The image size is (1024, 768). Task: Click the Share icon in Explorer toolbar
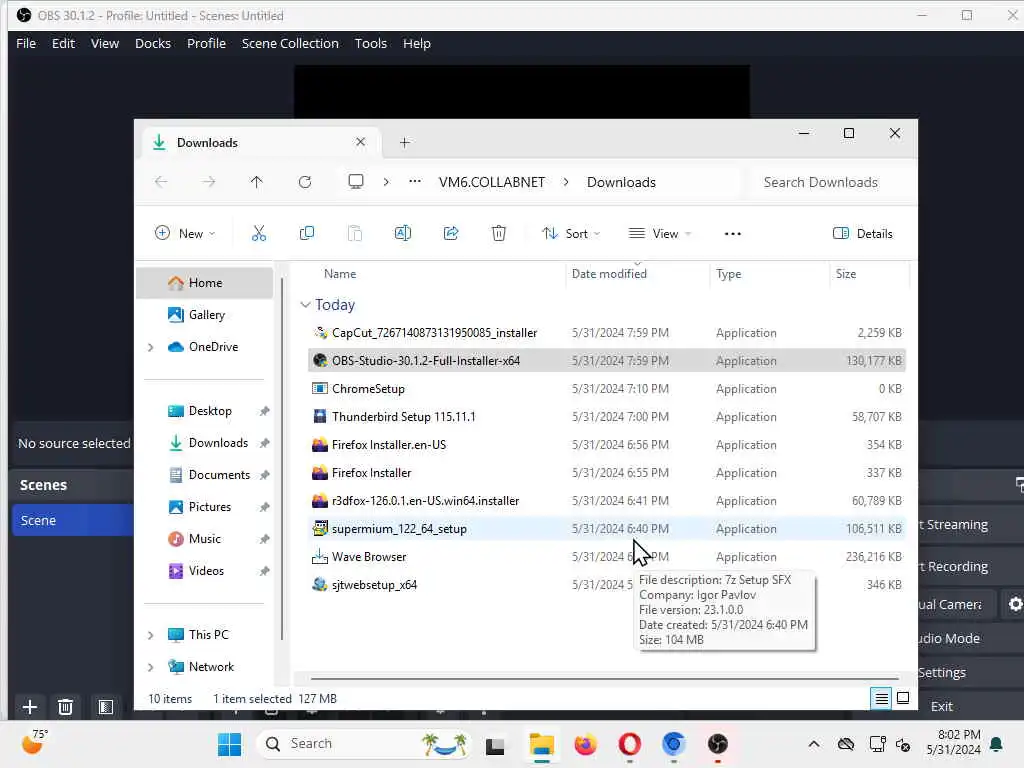[x=451, y=233]
